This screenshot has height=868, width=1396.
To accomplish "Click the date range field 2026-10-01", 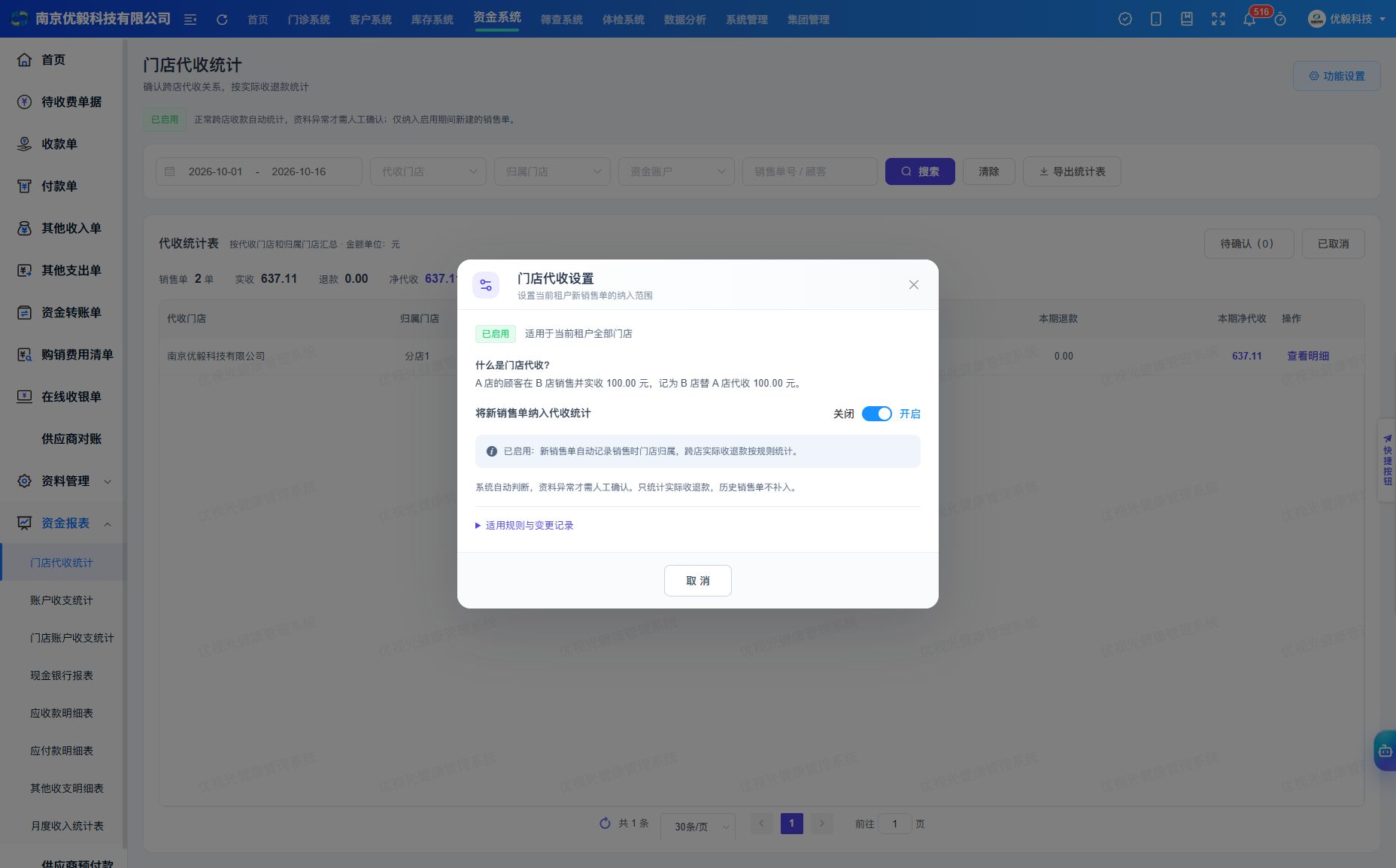I will 259,171.
